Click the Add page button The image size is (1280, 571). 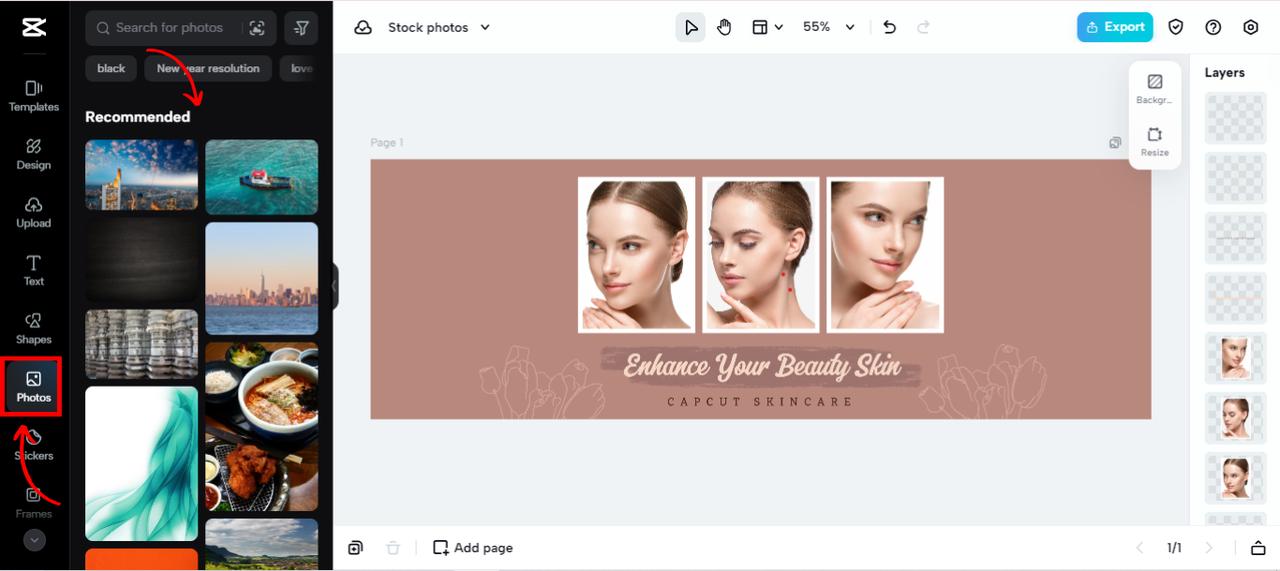tap(473, 548)
